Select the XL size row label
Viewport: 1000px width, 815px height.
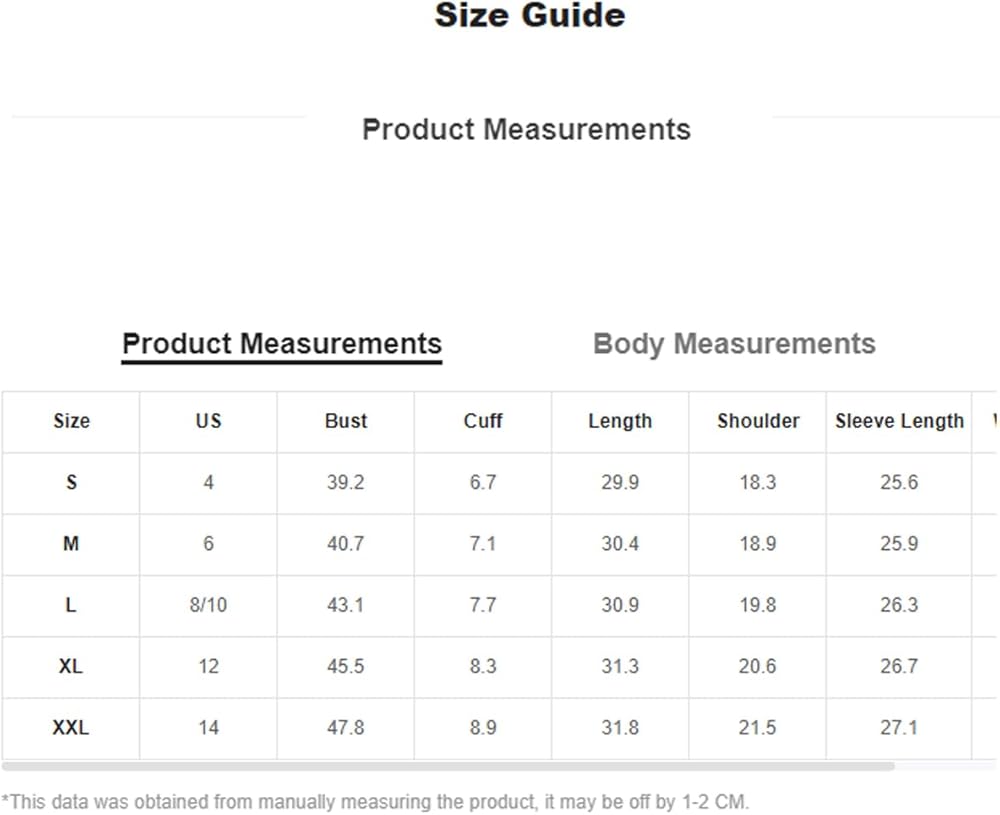click(71, 666)
